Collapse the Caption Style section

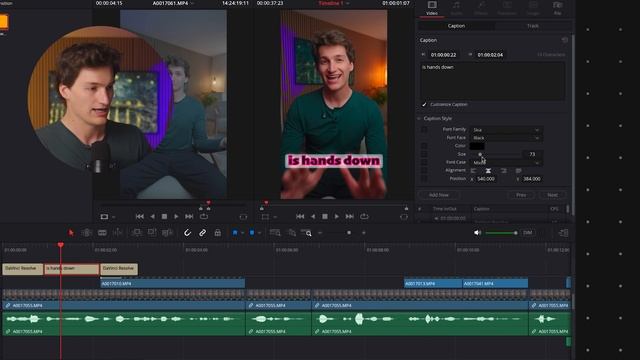click(419, 118)
